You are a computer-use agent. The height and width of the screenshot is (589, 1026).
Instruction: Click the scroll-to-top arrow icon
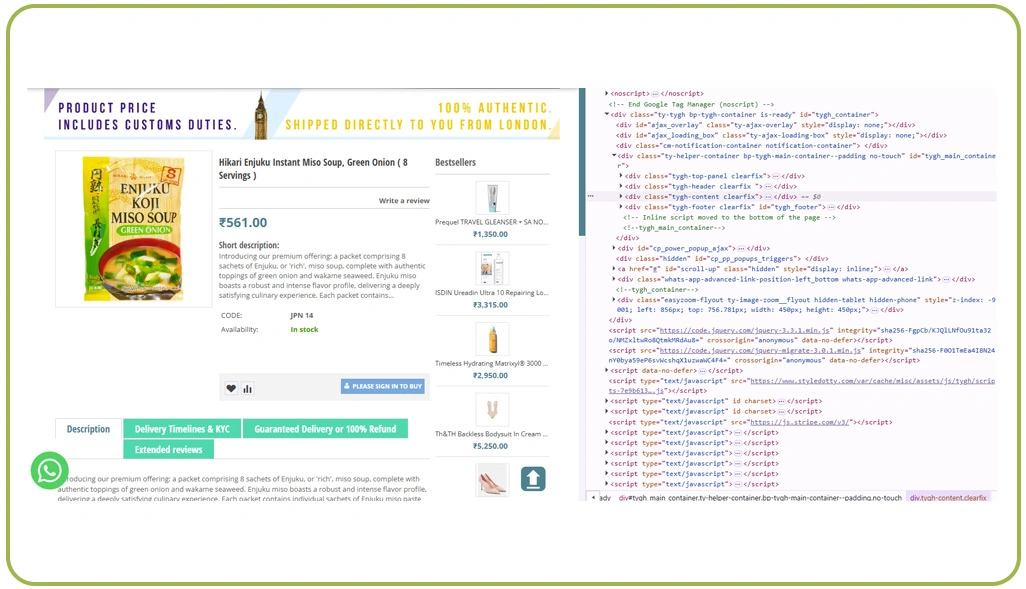coord(532,479)
